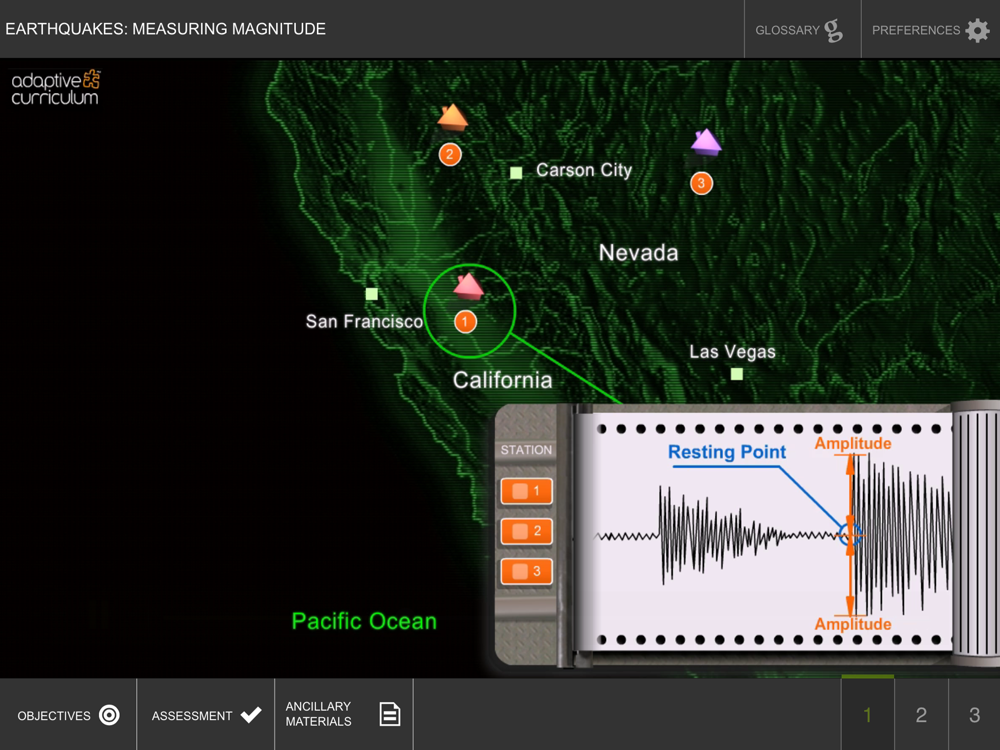Click the Pacific Ocean label
This screenshot has height=750, width=1000.
click(x=364, y=621)
